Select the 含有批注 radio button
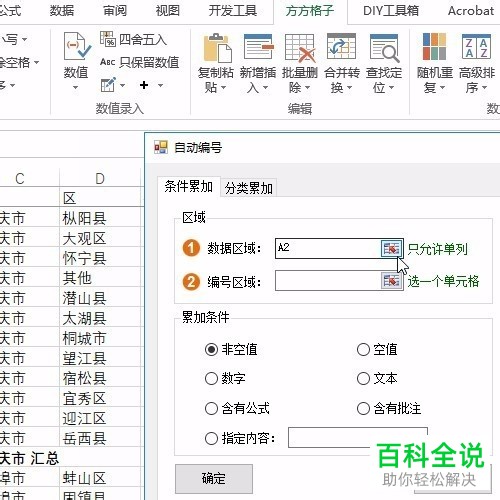 [363, 408]
